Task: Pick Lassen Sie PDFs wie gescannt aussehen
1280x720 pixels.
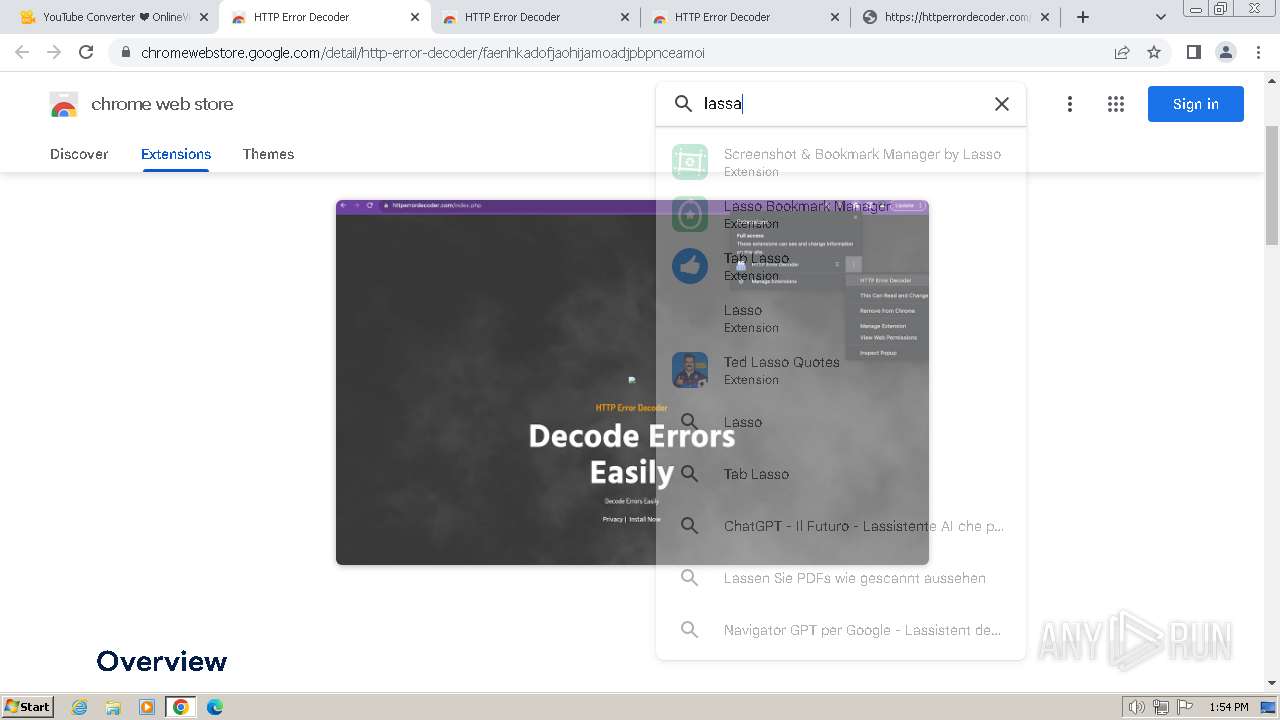Action: pos(840,578)
